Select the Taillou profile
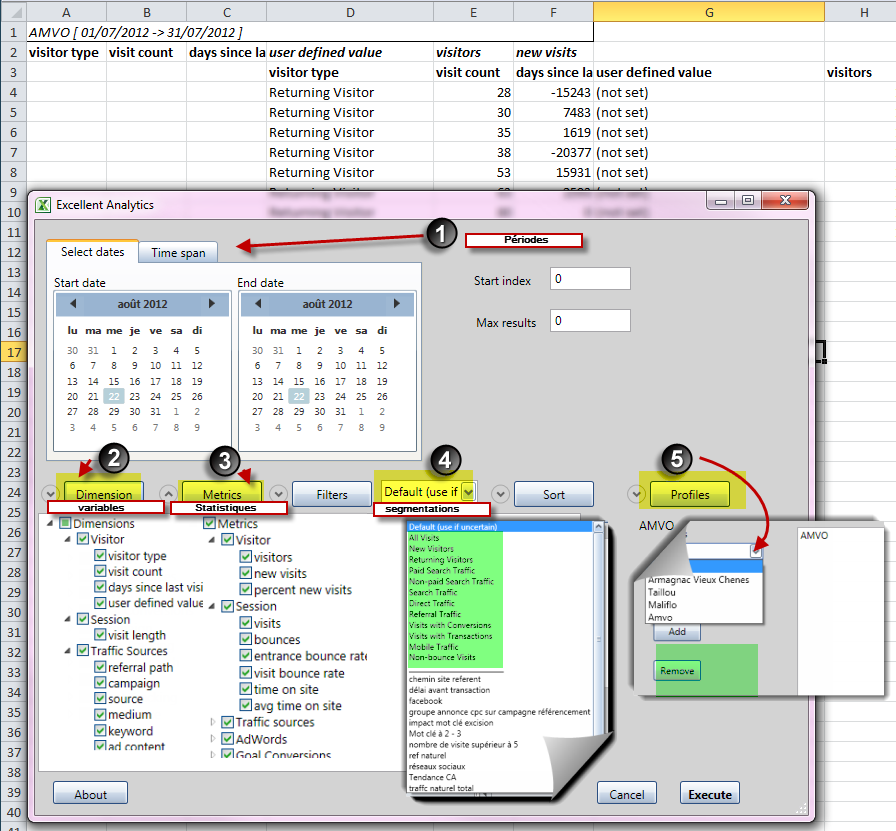Viewport: 896px width, 831px height. pyautogui.click(x=662, y=592)
